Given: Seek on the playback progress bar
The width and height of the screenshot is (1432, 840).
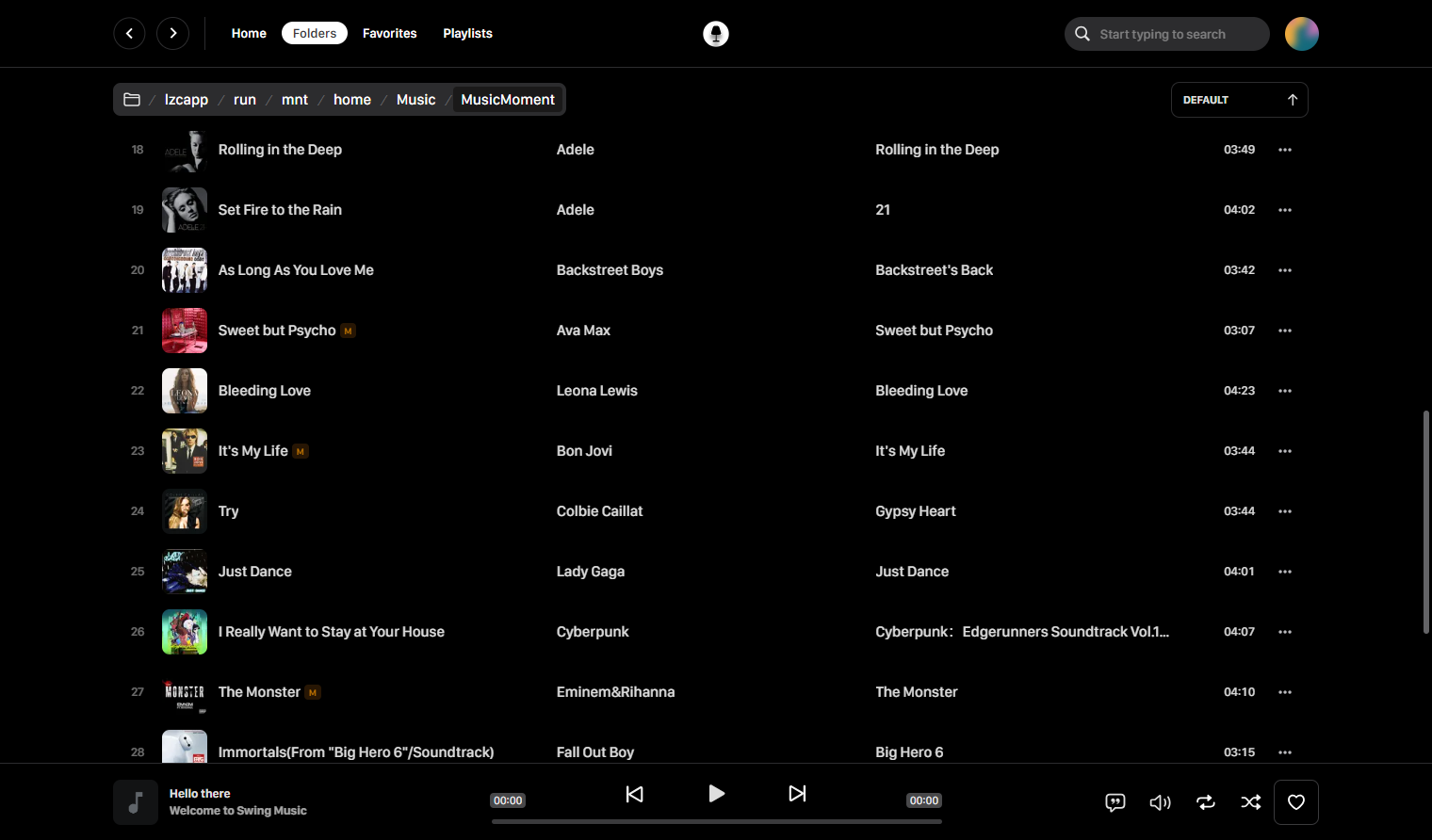Looking at the screenshot, I should point(716,821).
